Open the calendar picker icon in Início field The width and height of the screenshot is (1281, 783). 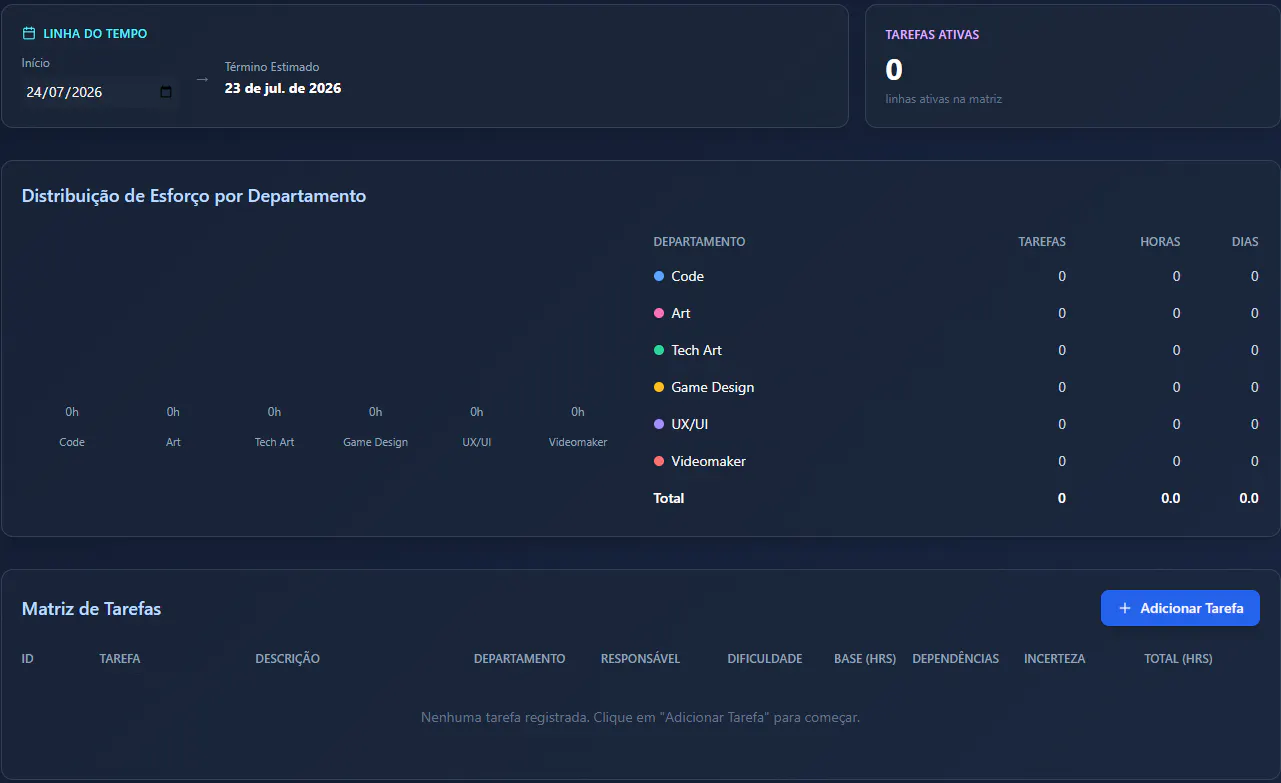click(166, 92)
